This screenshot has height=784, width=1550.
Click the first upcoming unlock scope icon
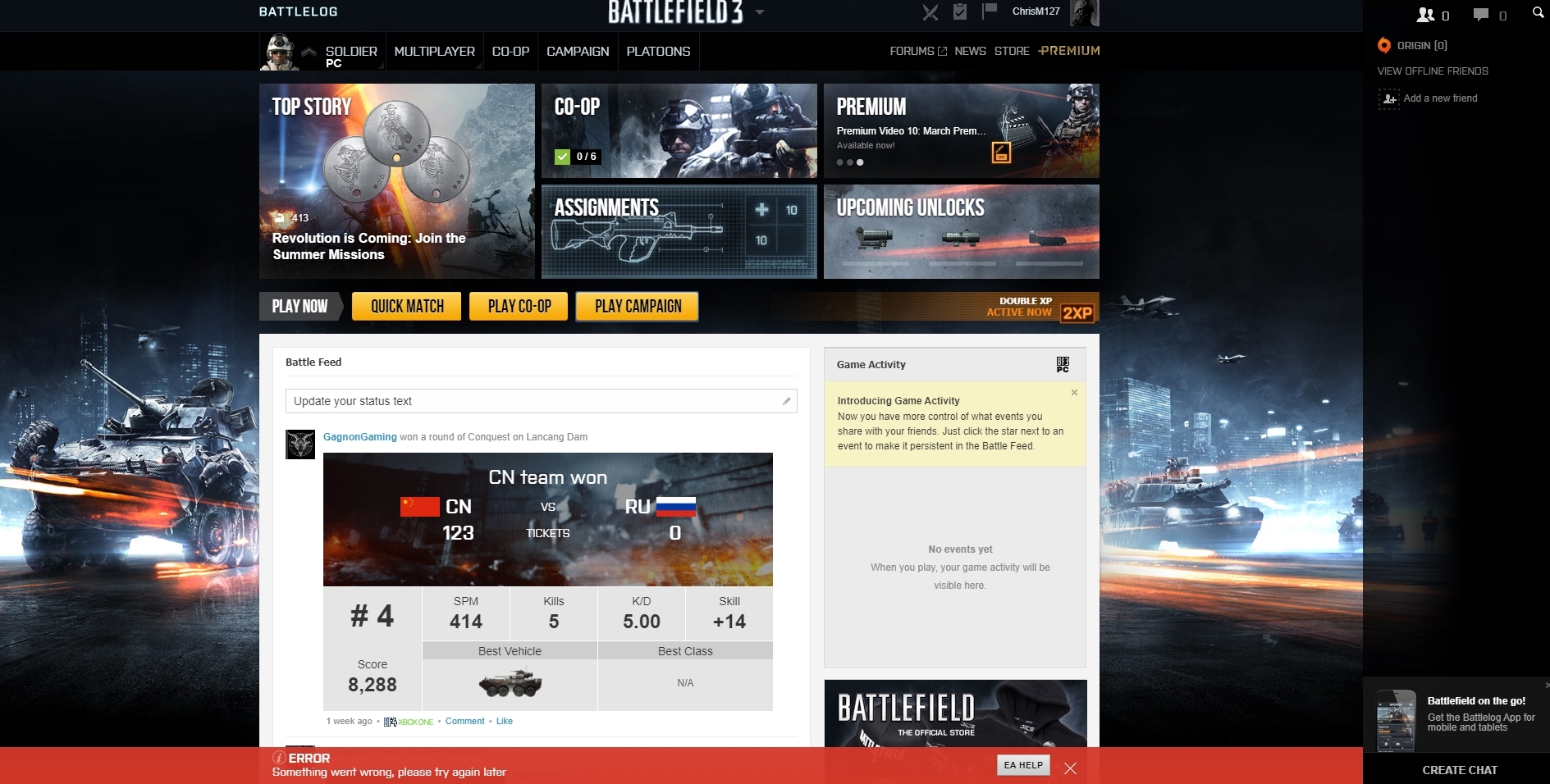(x=874, y=239)
